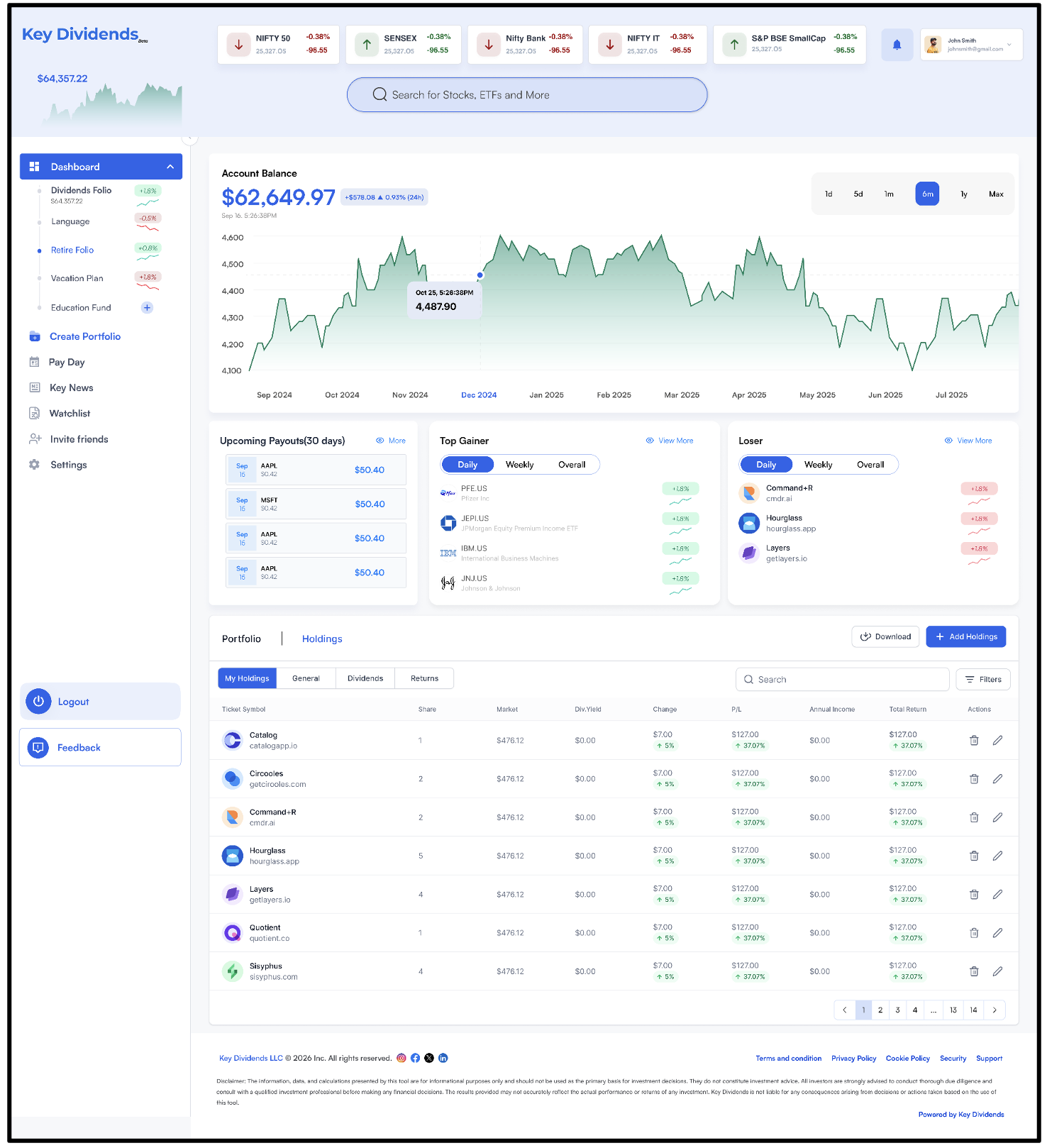The width and height of the screenshot is (1047, 1148).
Task: Open the Dividends holdings tab
Action: 365,678
